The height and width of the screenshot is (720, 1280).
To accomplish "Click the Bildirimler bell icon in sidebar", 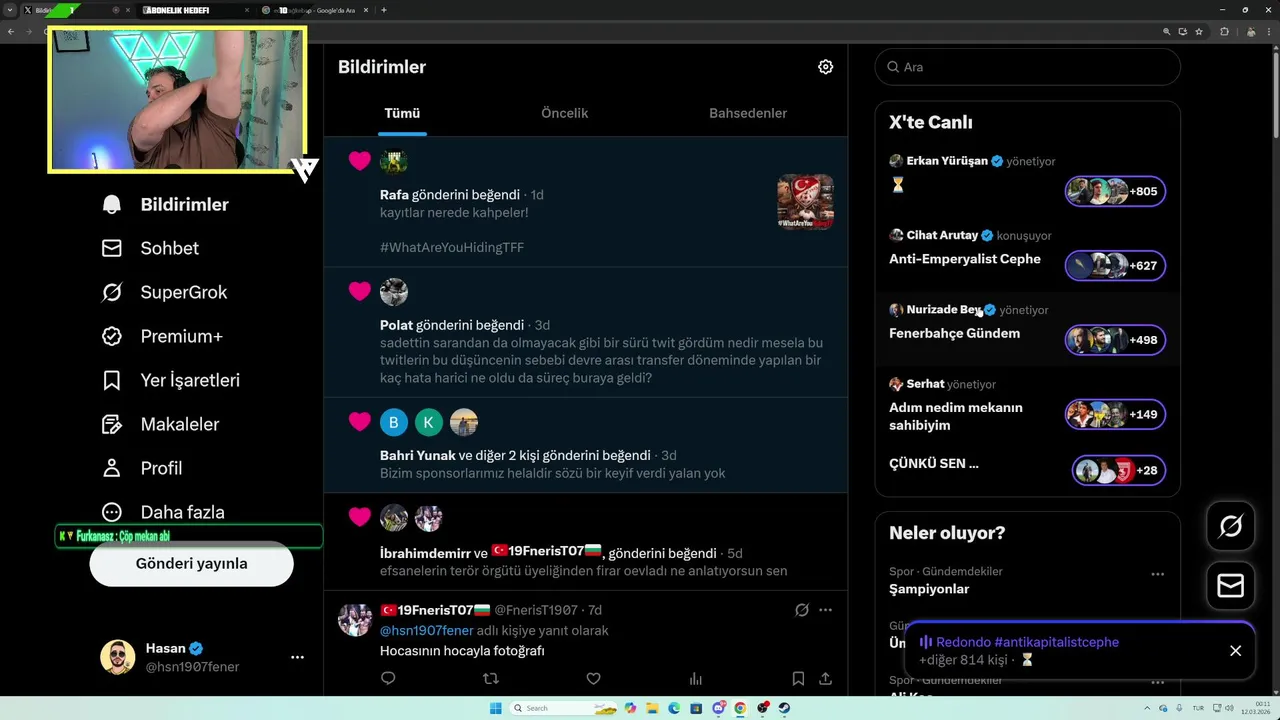I will click(112, 204).
